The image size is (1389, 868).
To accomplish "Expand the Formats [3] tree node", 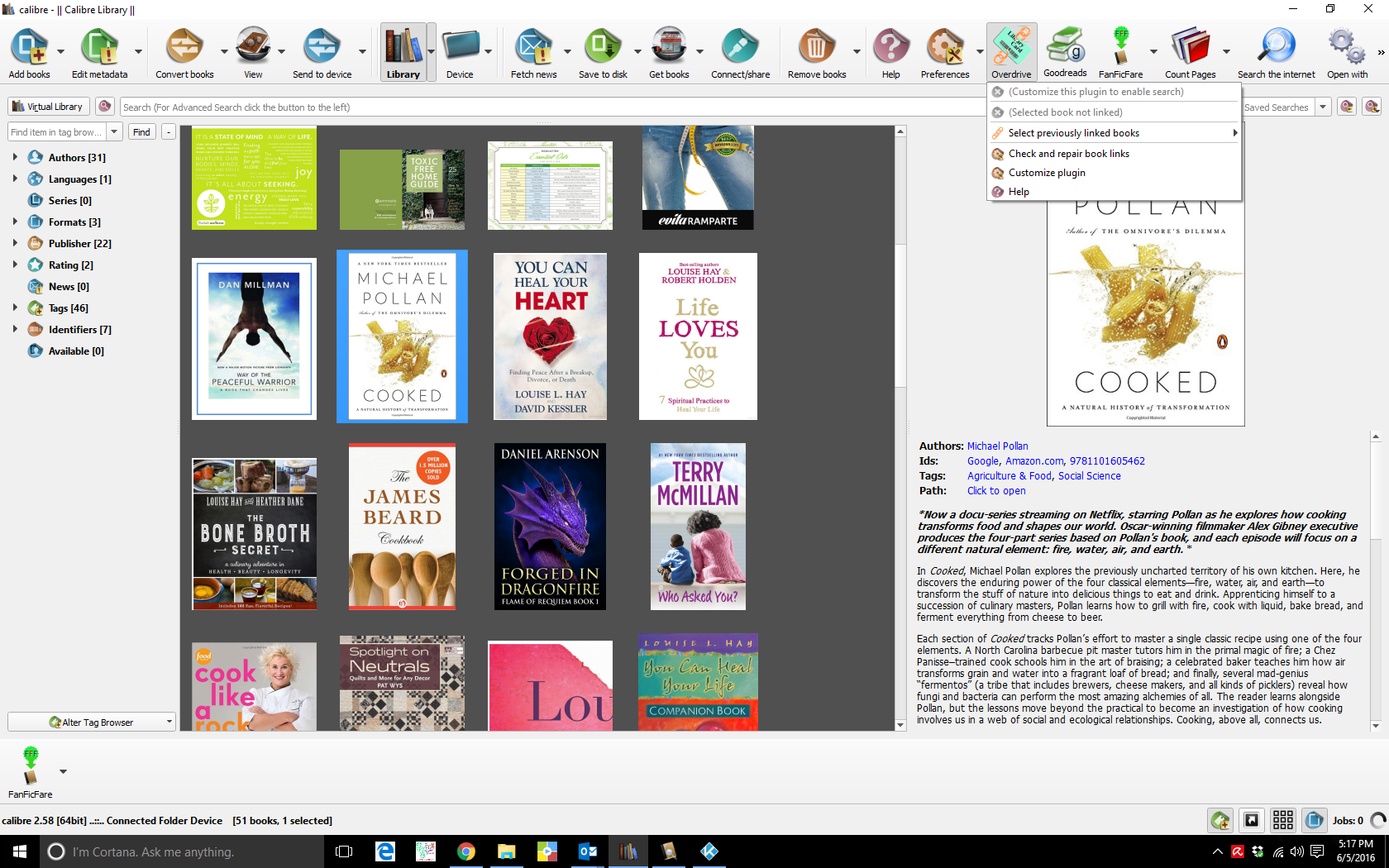I will click(15, 222).
